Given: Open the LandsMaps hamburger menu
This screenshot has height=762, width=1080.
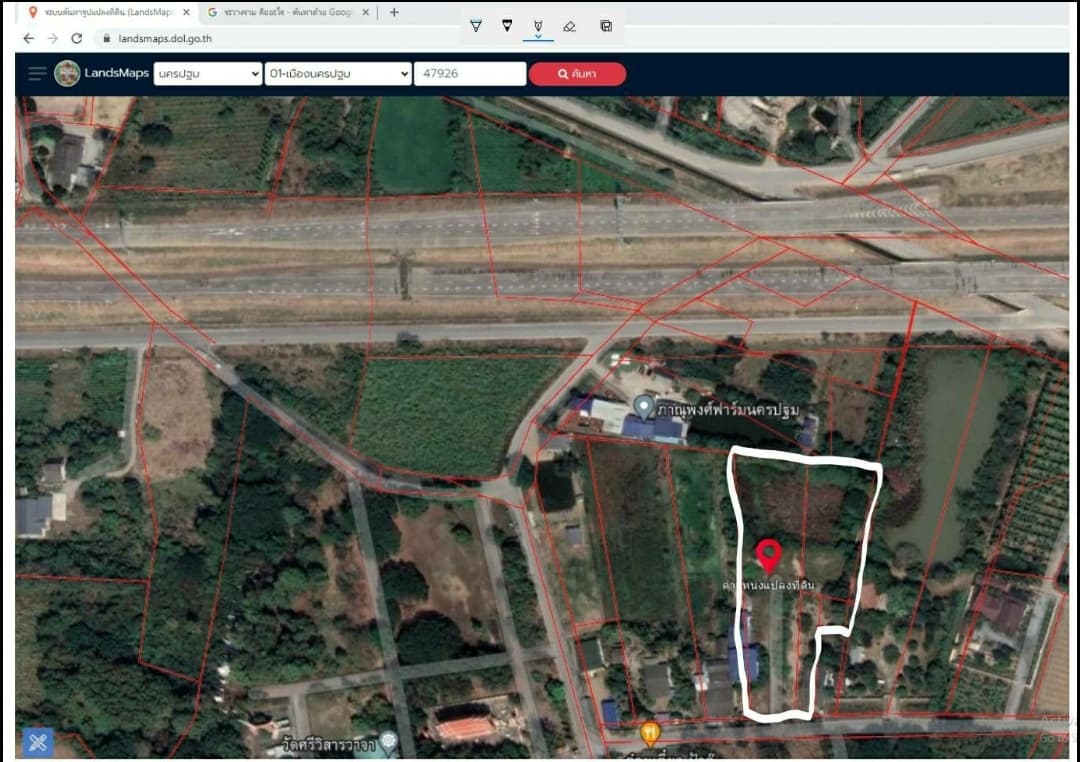Looking at the screenshot, I should [x=37, y=73].
